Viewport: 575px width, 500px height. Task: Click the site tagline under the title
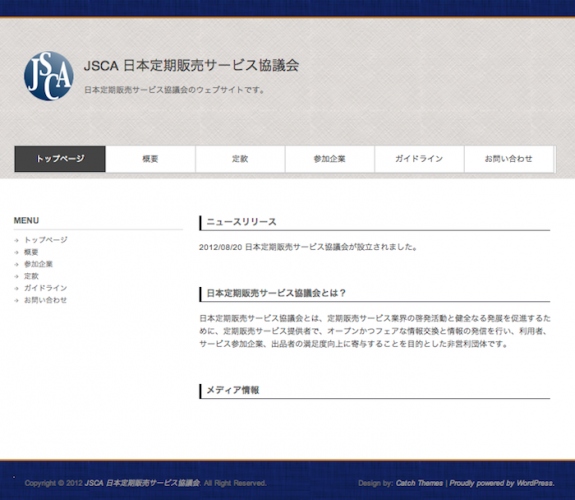[174, 90]
